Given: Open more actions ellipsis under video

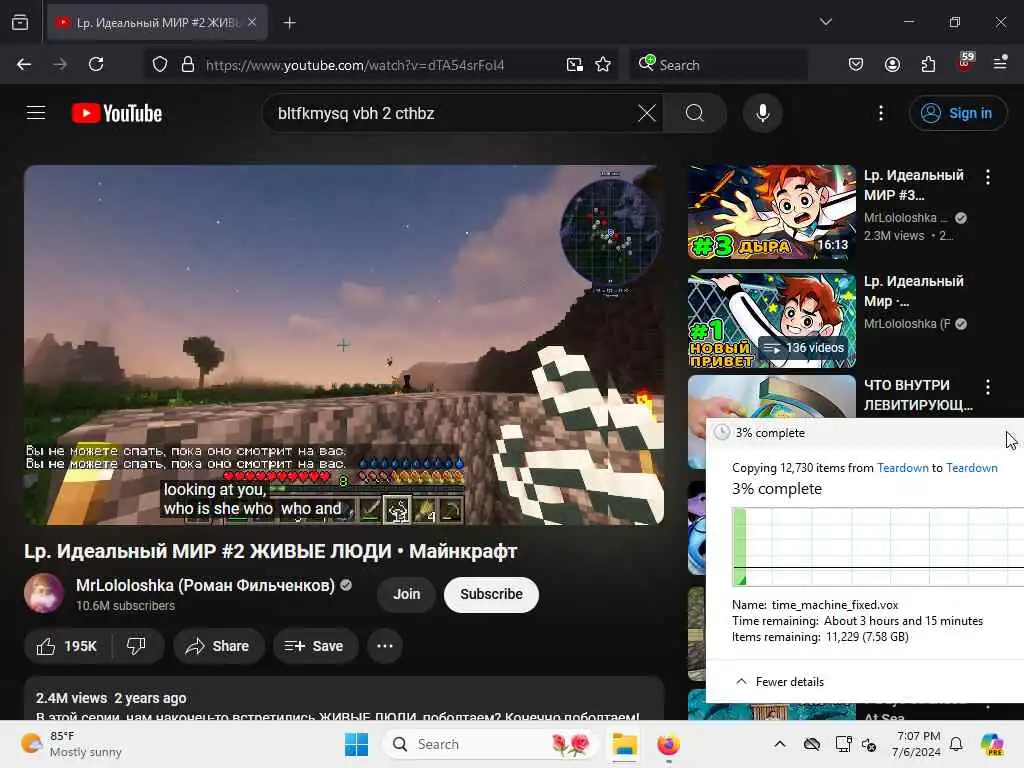Looking at the screenshot, I should click(x=385, y=646).
